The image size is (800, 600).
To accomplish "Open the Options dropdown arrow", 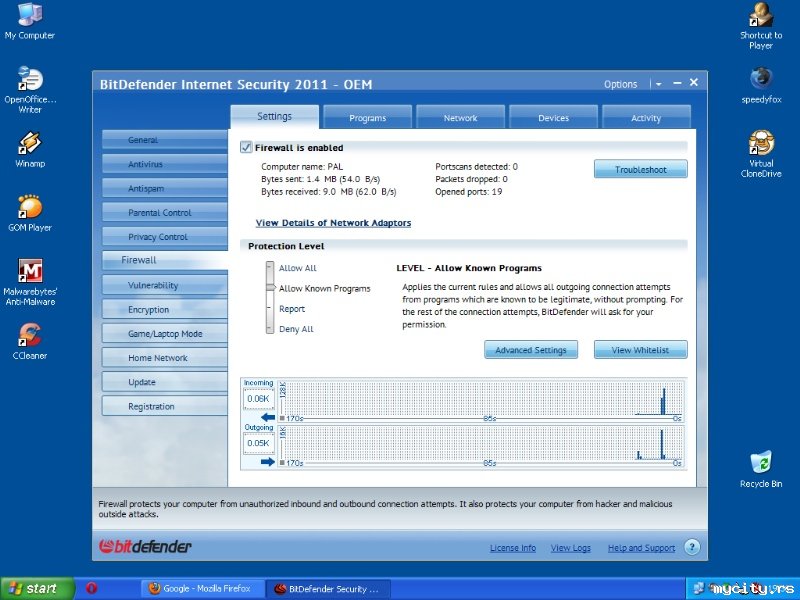I will point(659,84).
